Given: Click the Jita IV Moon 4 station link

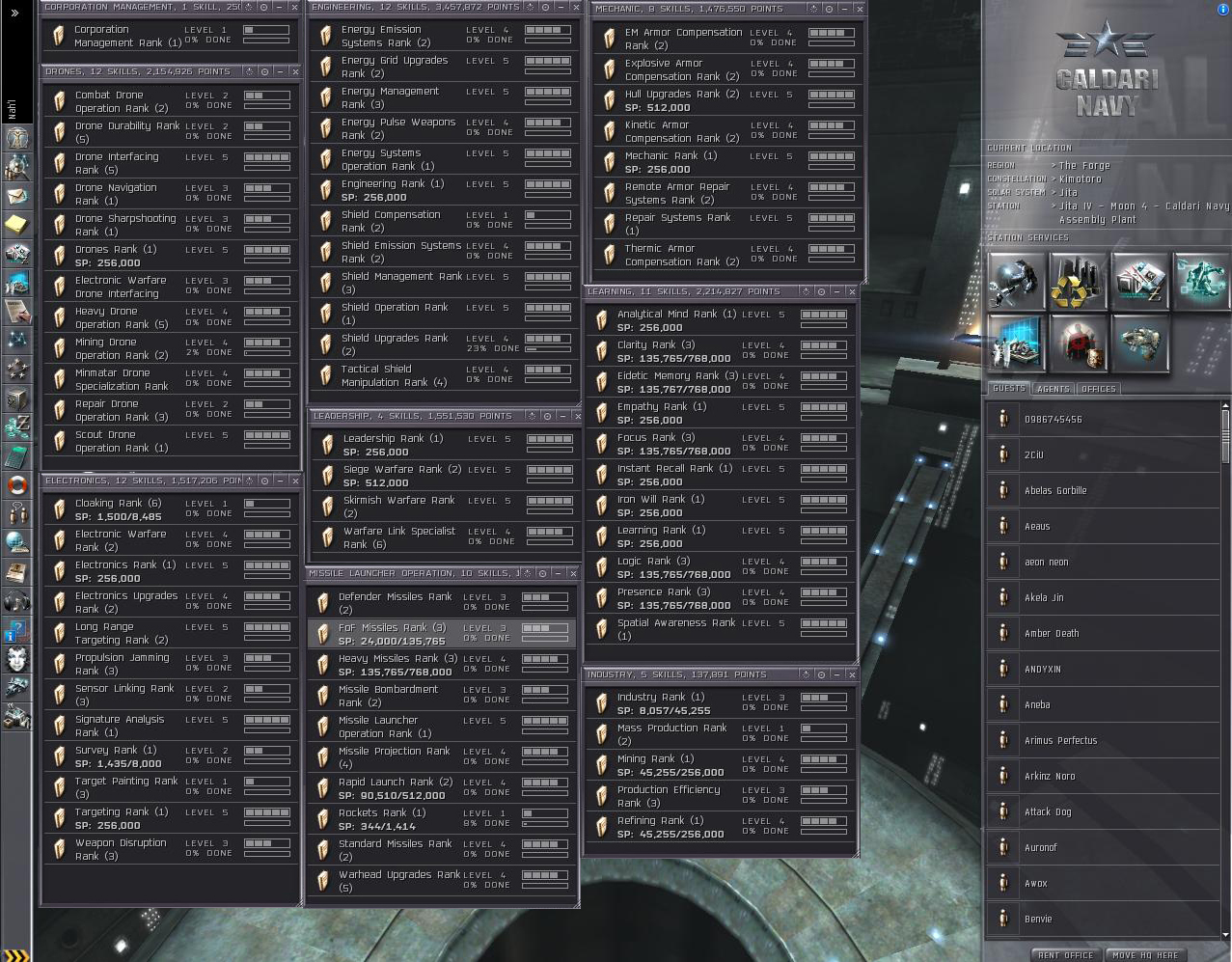Looking at the screenshot, I should (1144, 212).
